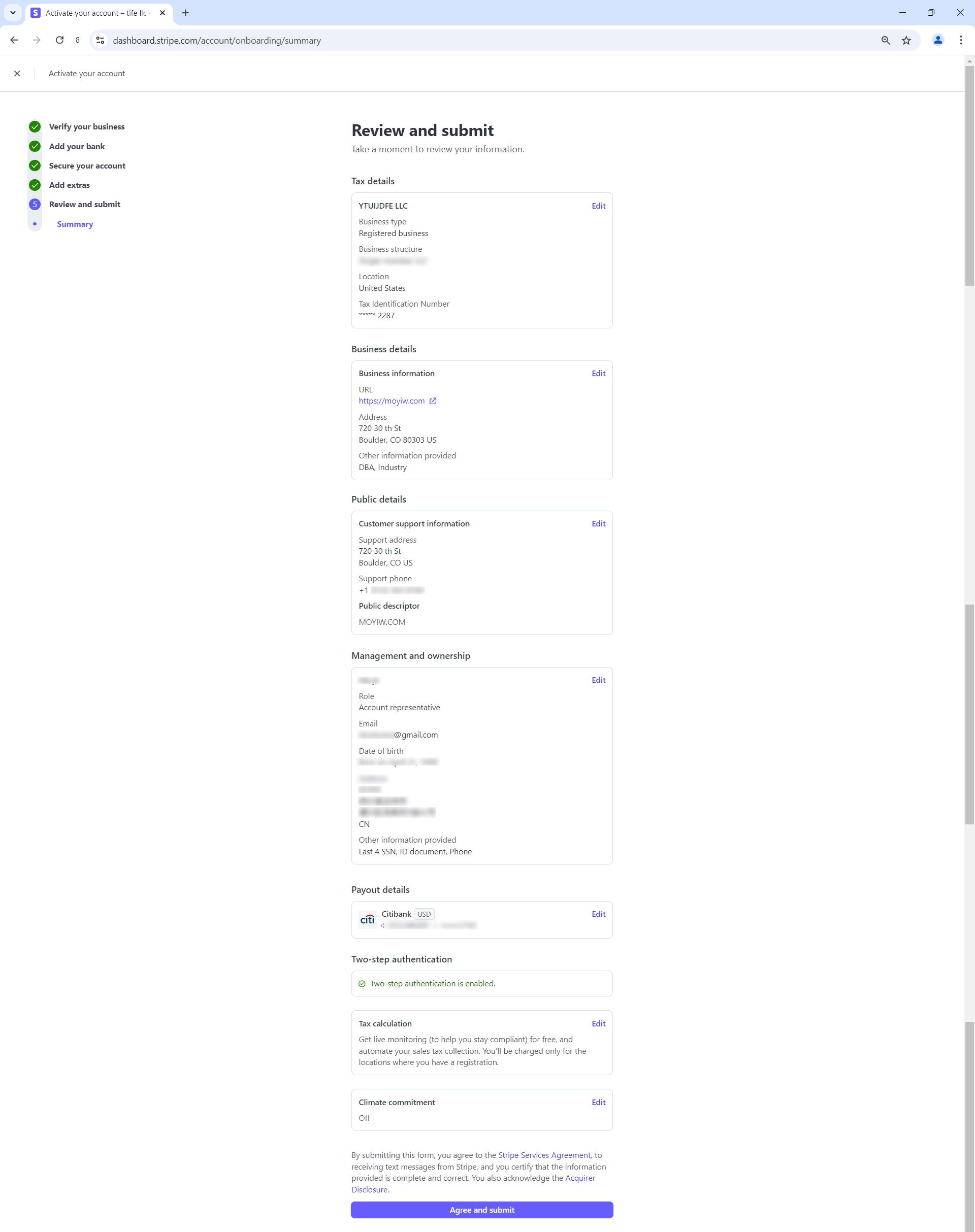The height and width of the screenshot is (1232, 975).
Task: Open Chrome profile avatar icon
Action: point(937,40)
